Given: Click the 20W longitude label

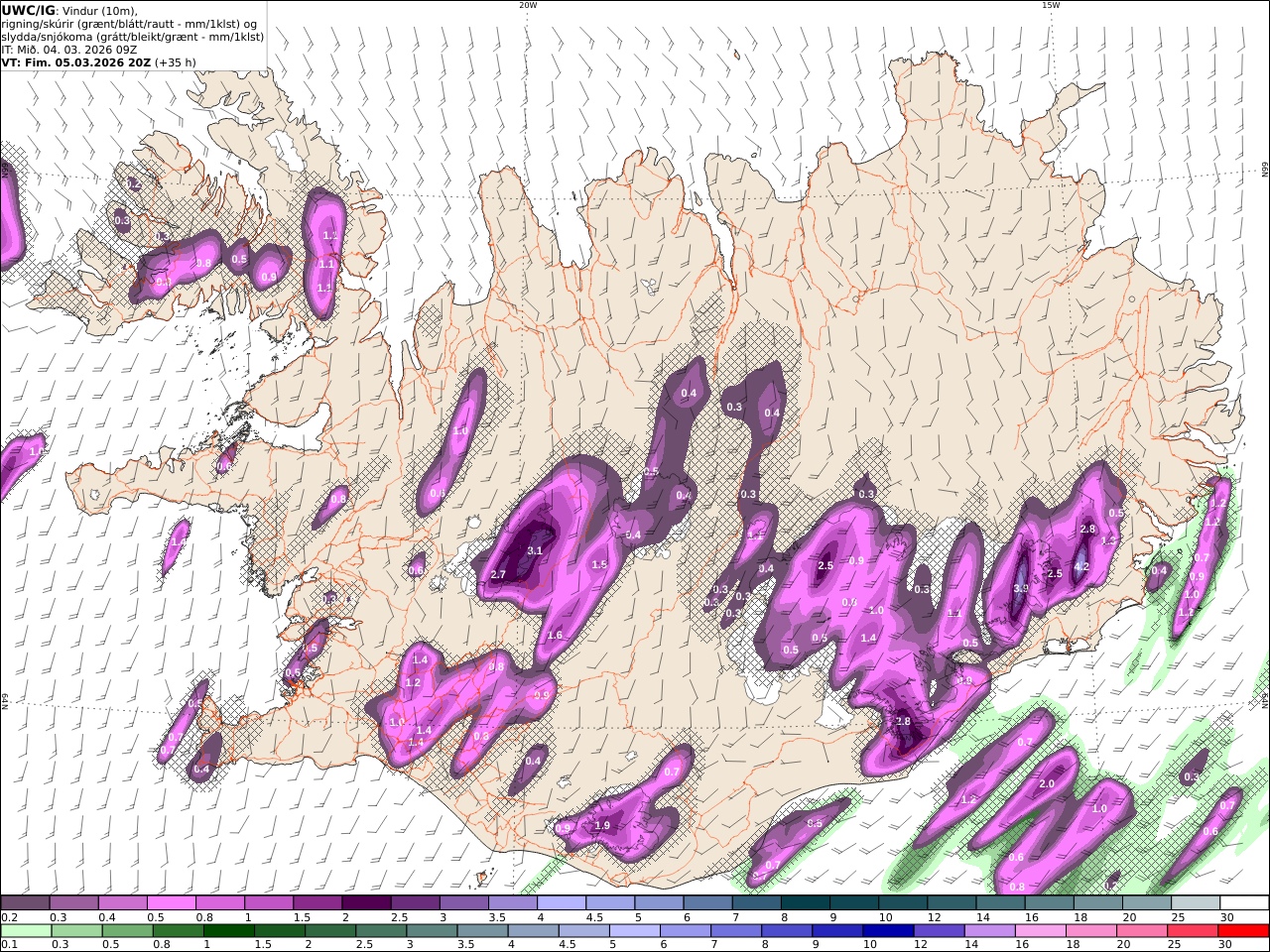Looking at the screenshot, I should 528,5.
